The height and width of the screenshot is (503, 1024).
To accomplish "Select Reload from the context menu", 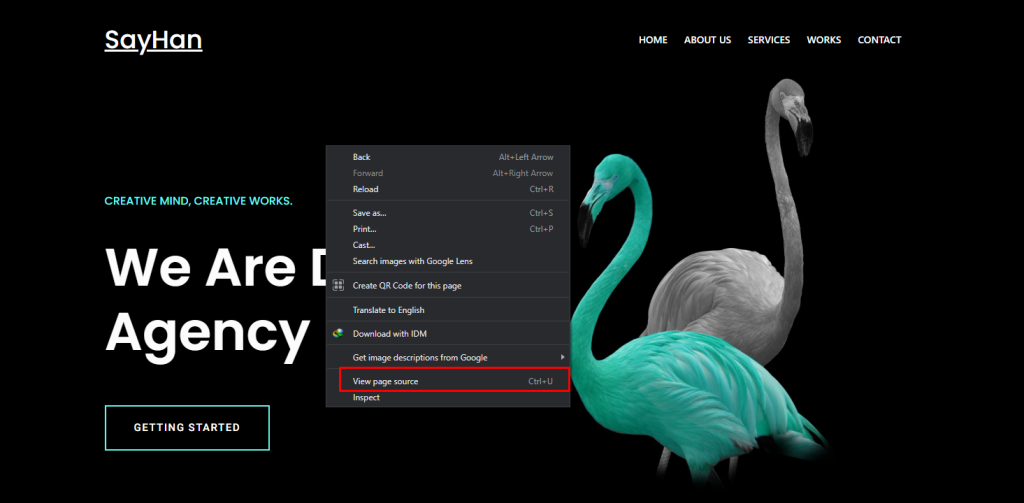I will 448,189.
